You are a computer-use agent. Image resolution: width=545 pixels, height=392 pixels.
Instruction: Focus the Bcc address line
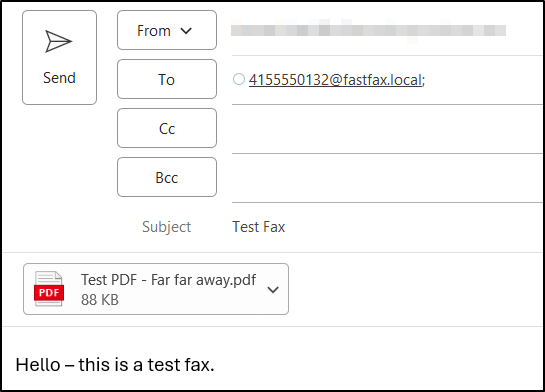coord(387,178)
